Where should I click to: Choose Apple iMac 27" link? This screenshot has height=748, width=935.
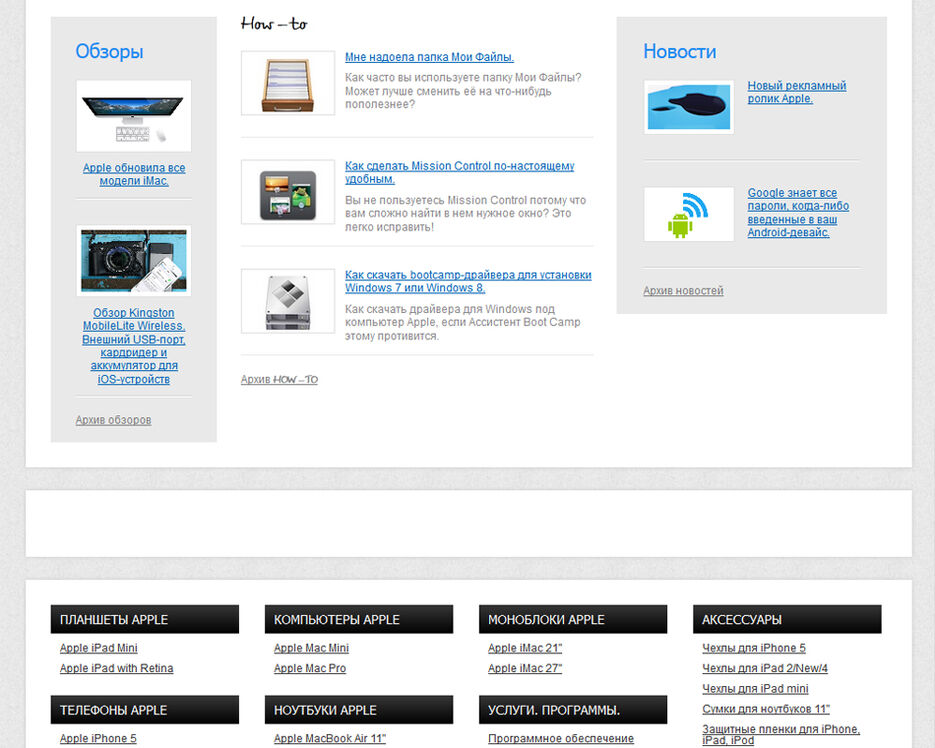pos(525,669)
